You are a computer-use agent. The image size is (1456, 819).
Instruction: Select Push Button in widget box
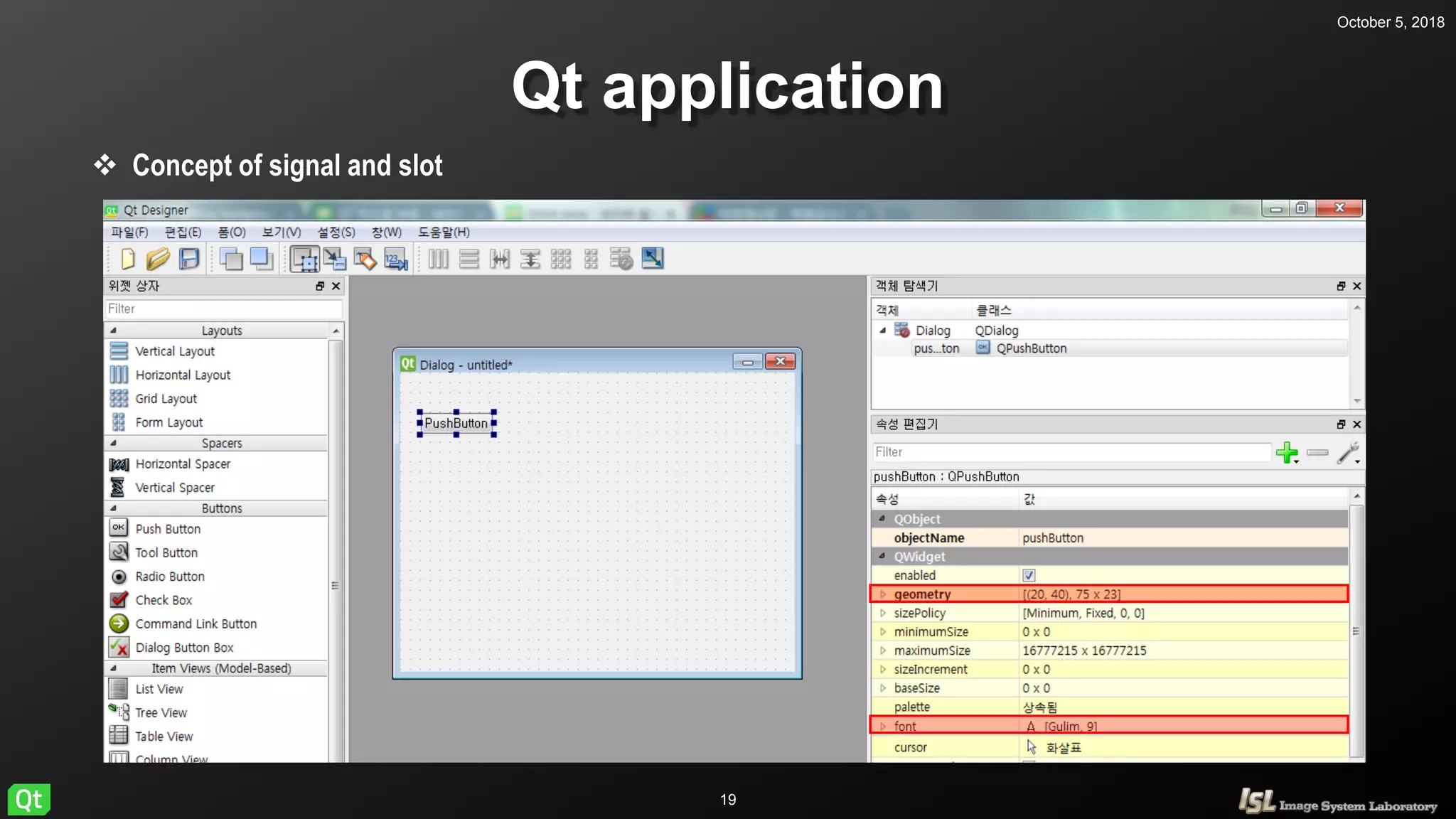tap(168, 529)
